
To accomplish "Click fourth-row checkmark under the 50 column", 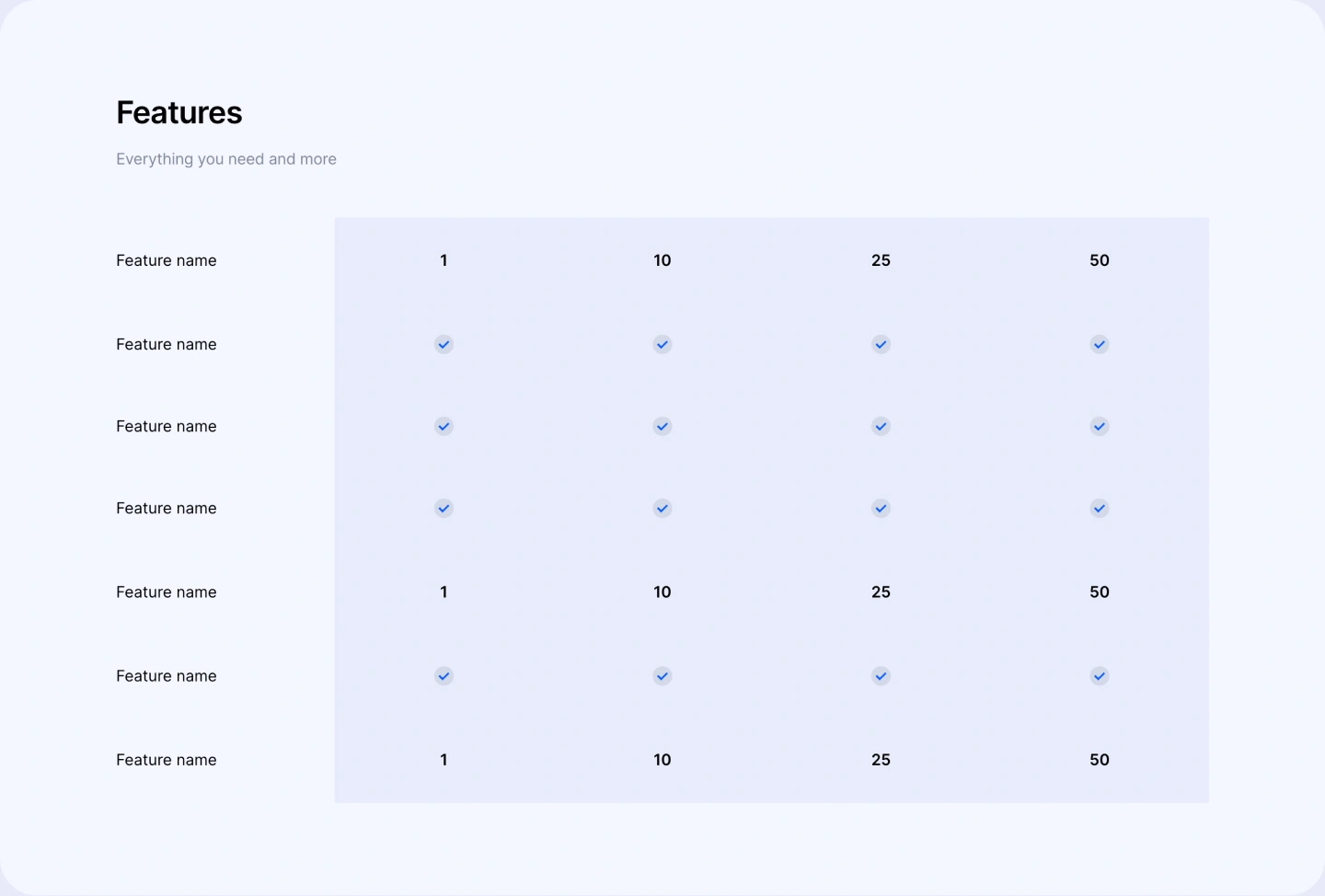I will click(x=1100, y=508).
